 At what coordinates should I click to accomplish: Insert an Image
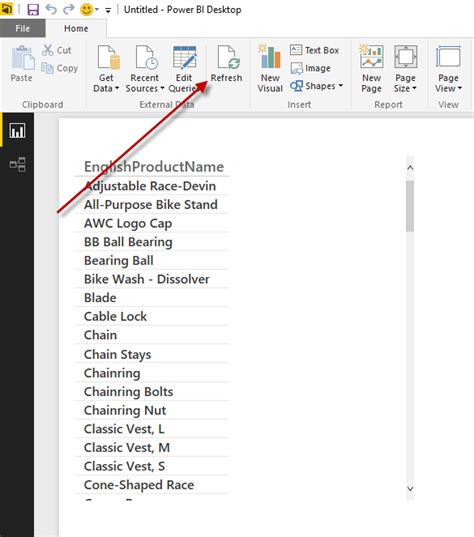tap(310, 68)
